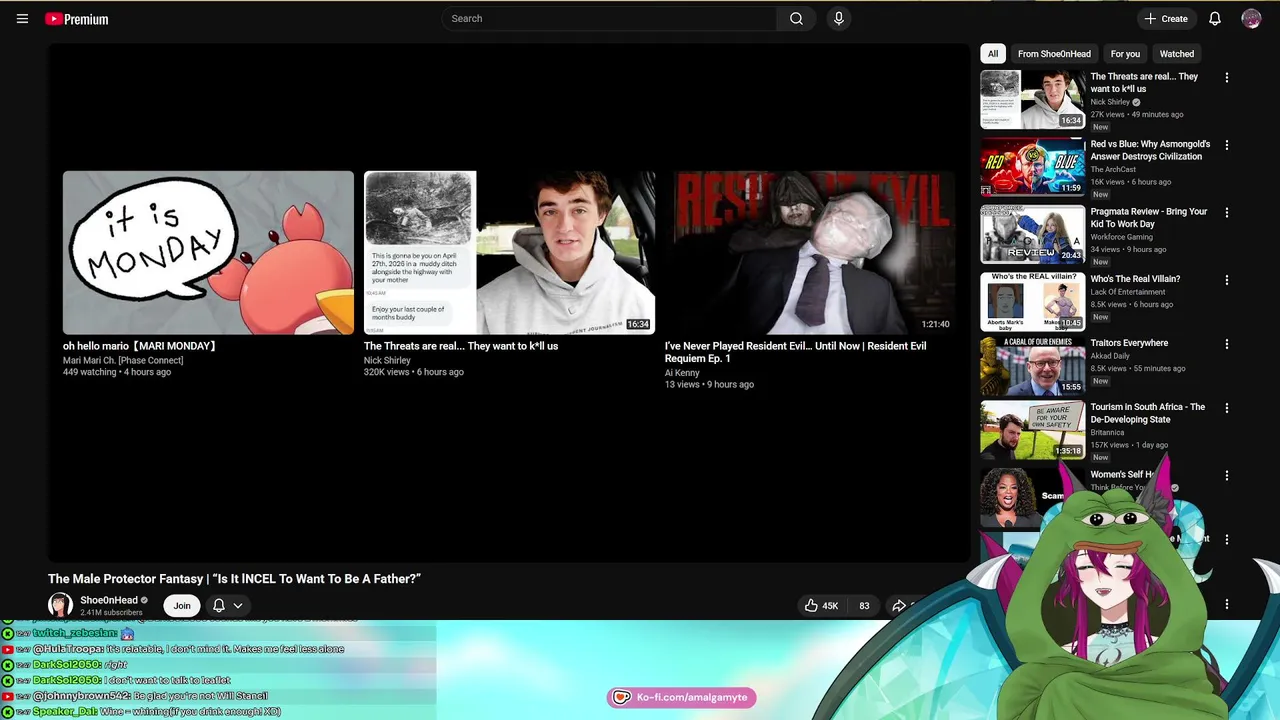Image resolution: width=1280 pixels, height=720 pixels.
Task: Open the notifications bell in header
Action: point(1215,18)
